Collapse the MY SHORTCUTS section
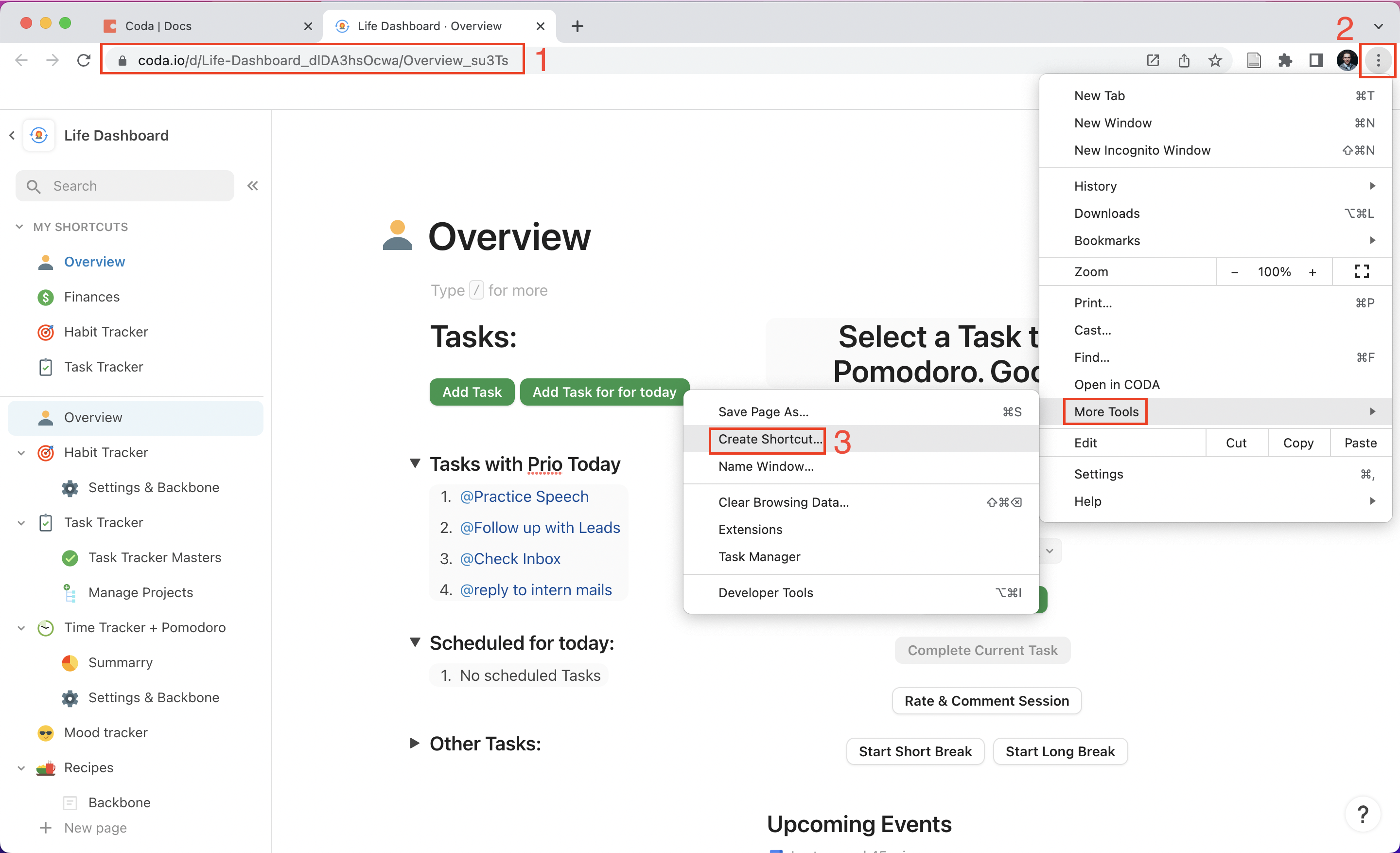 (19, 227)
